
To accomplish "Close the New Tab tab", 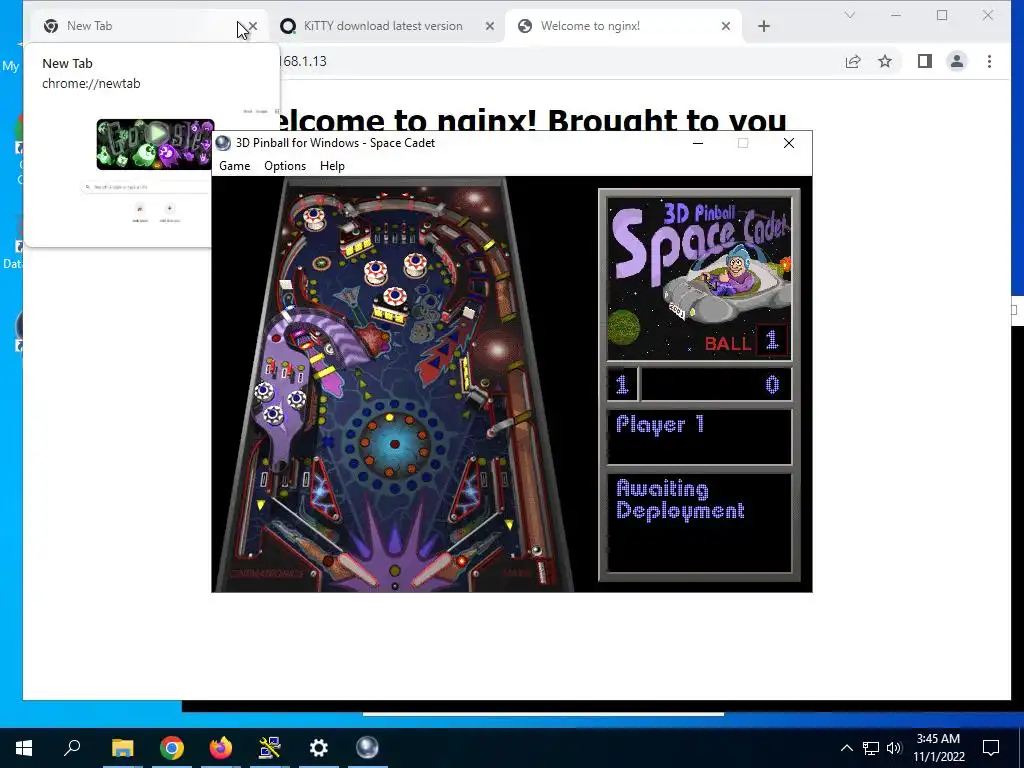I will point(253,26).
